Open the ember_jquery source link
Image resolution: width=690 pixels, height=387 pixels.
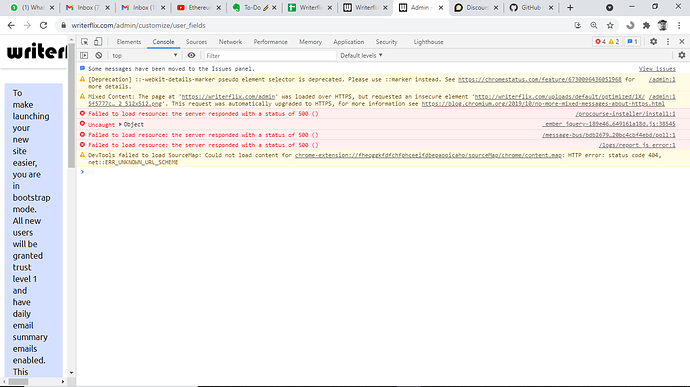(609, 125)
